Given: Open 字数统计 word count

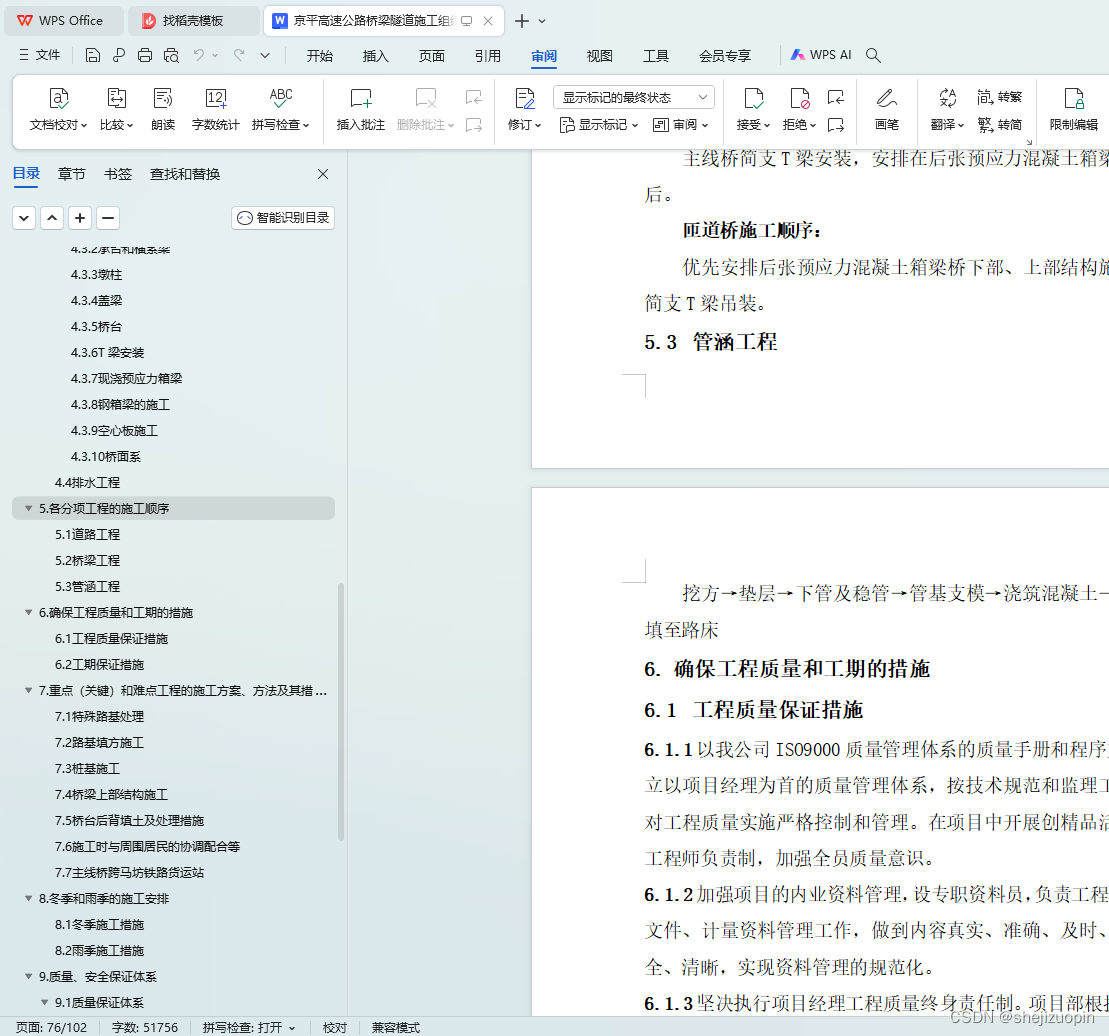Looking at the screenshot, I should click(215, 109).
